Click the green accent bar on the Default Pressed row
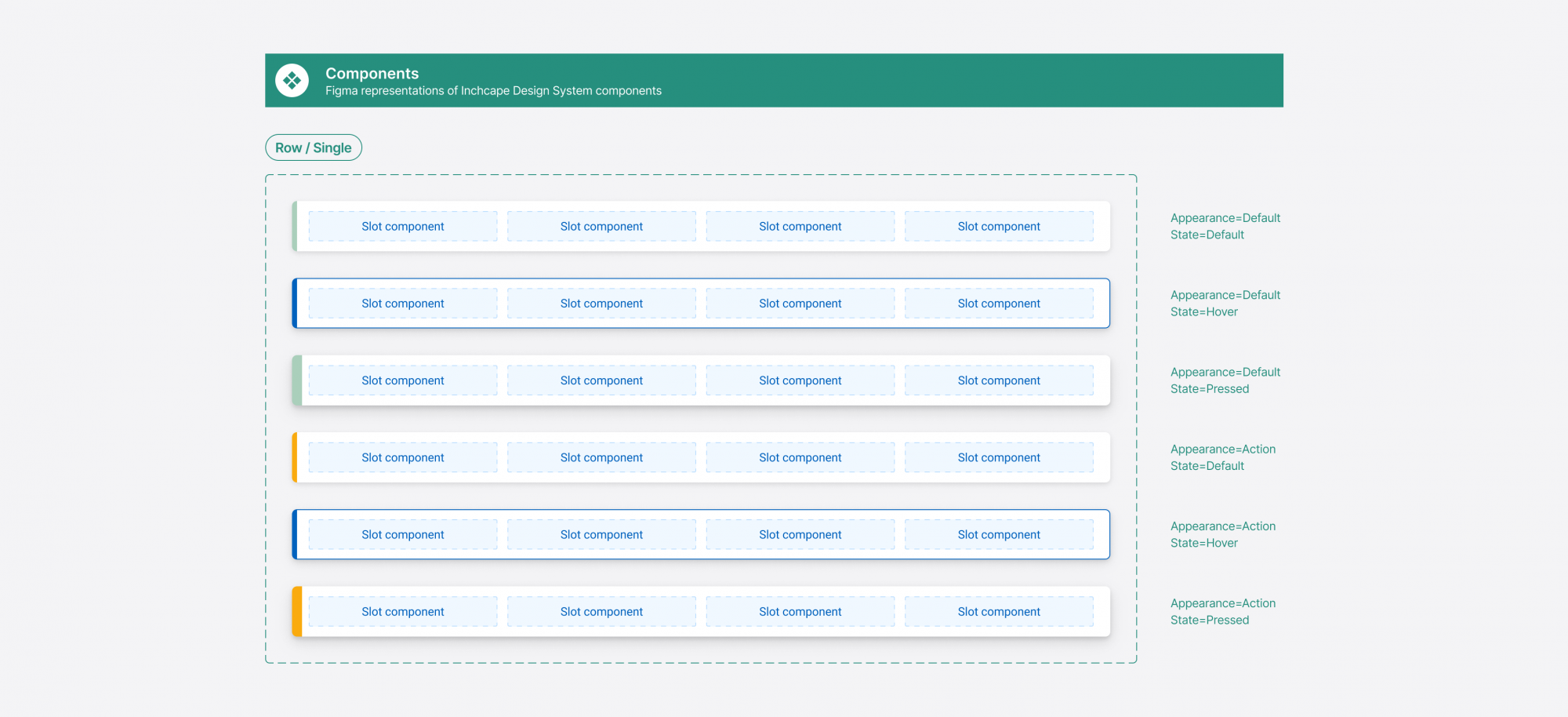1568x717 pixels. click(297, 380)
